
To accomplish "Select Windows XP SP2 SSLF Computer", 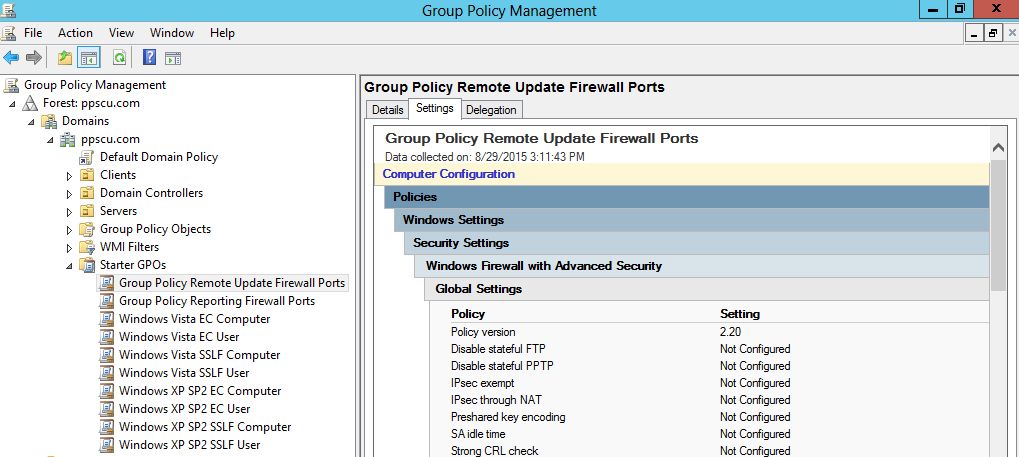I will (x=205, y=427).
